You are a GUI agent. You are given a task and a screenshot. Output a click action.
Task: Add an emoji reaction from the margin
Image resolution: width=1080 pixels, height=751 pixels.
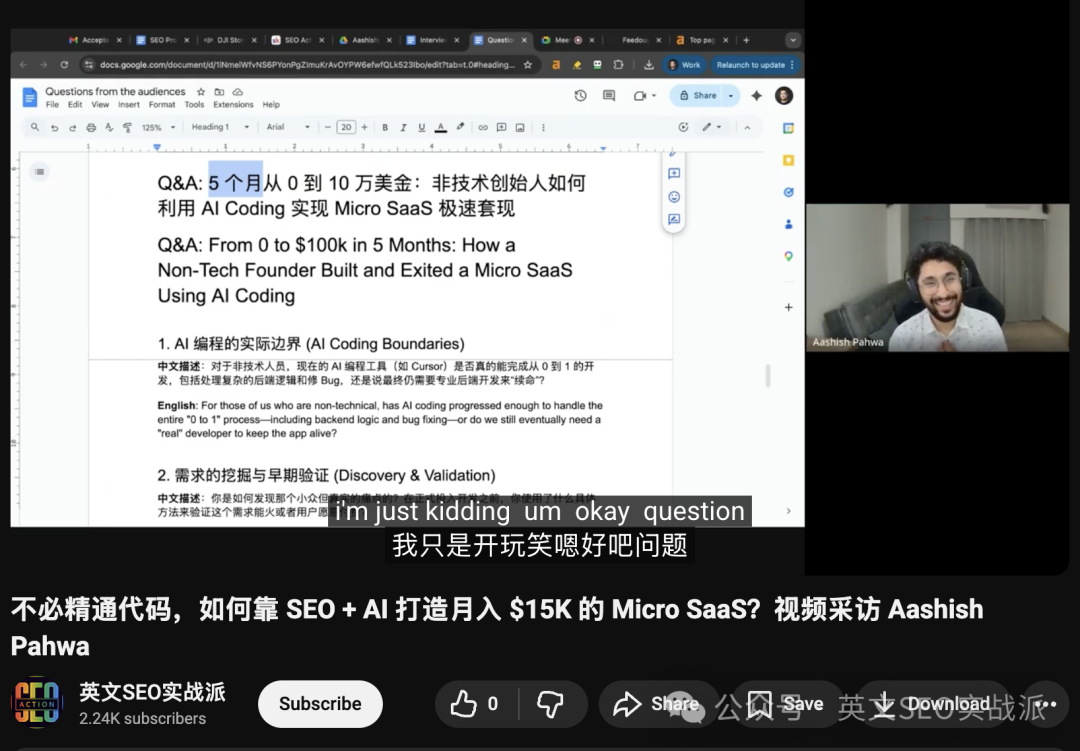(674, 197)
